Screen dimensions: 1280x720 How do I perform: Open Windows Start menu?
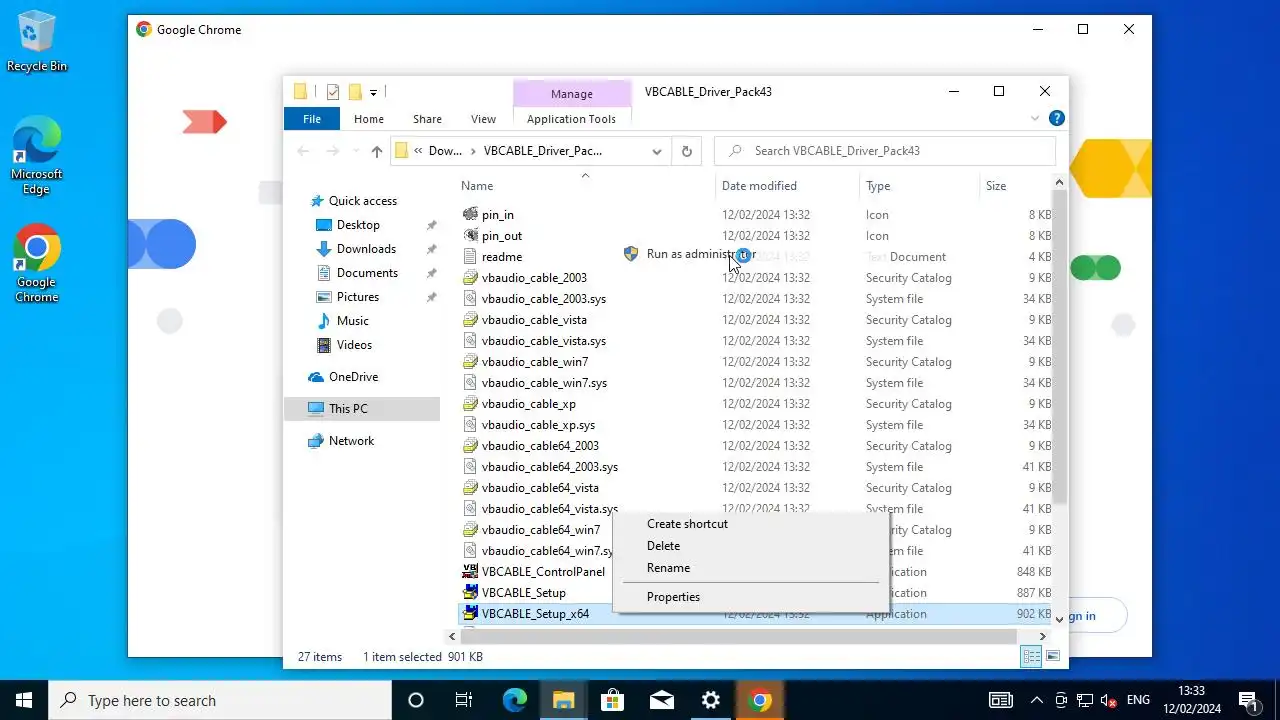pos(24,700)
